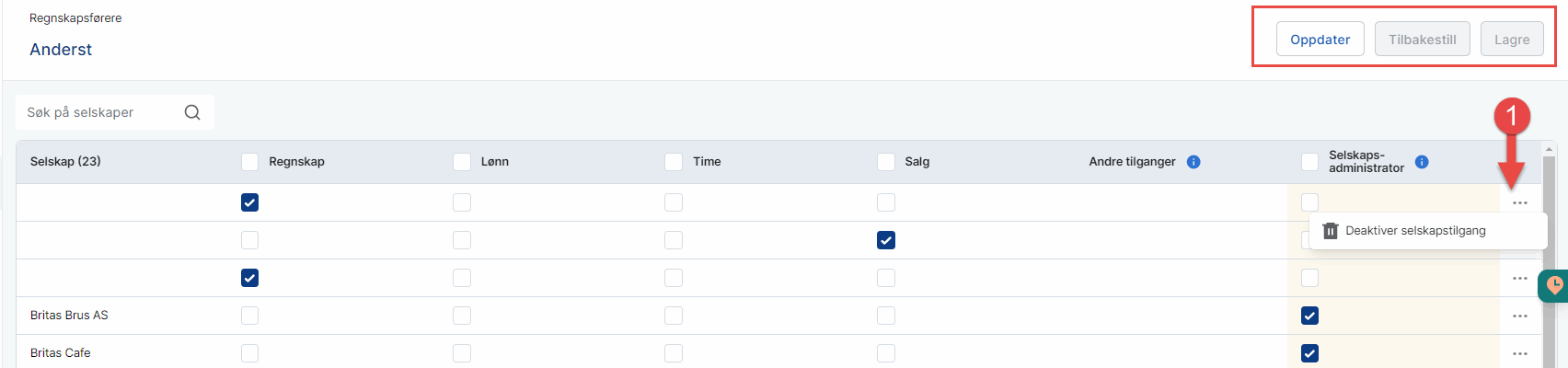
Task: Click info icon beside Selskapsadministrator header
Action: coord(1422,162)
